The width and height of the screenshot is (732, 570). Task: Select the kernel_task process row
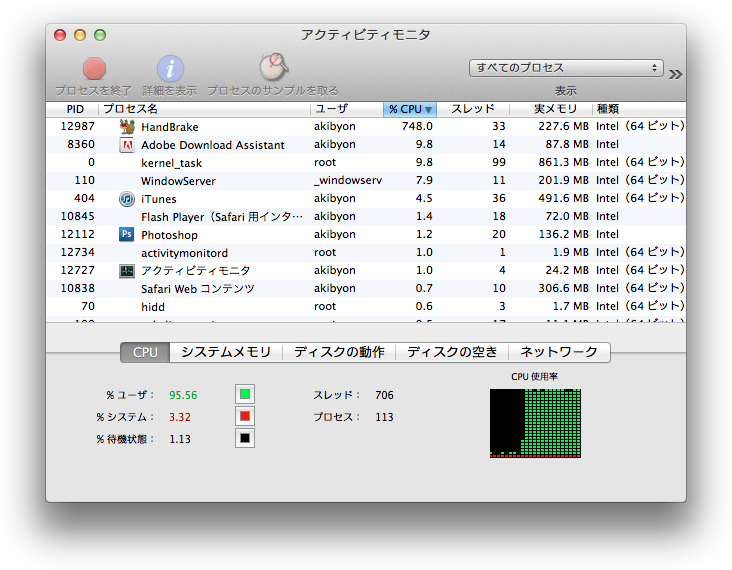click(x=366, y=162)
